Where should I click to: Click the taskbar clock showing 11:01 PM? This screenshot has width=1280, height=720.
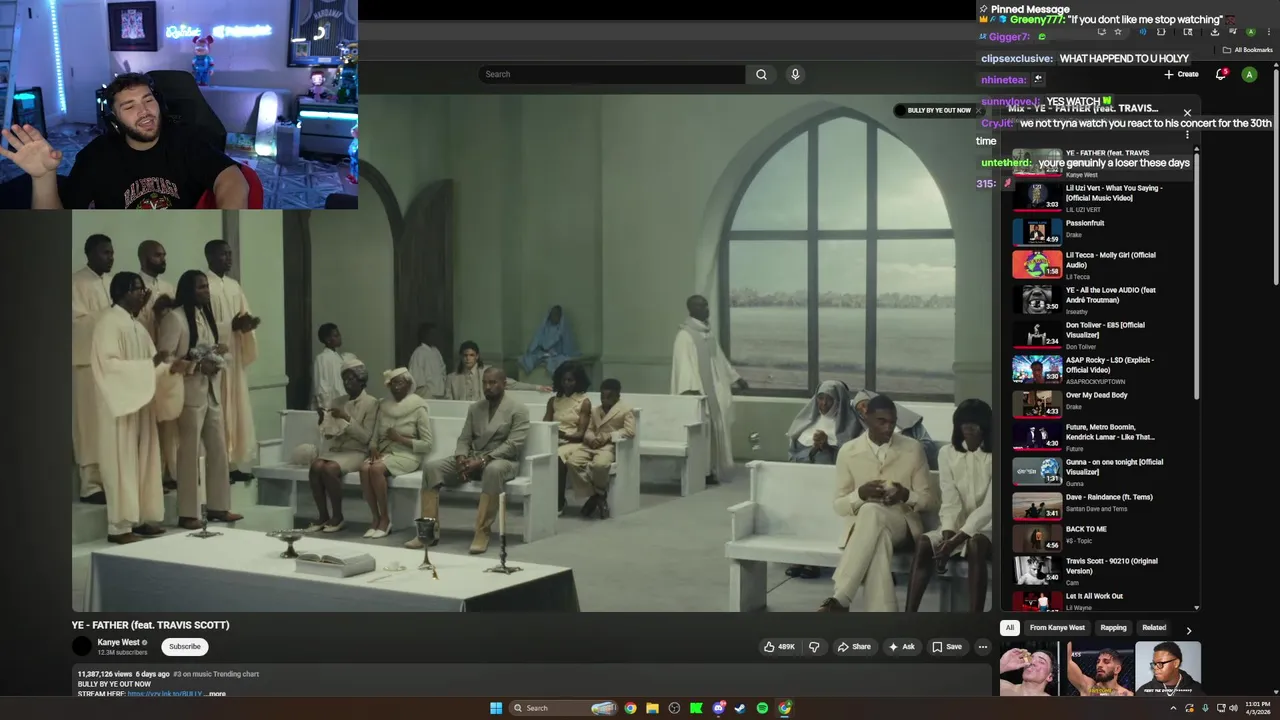[1258, 708]
